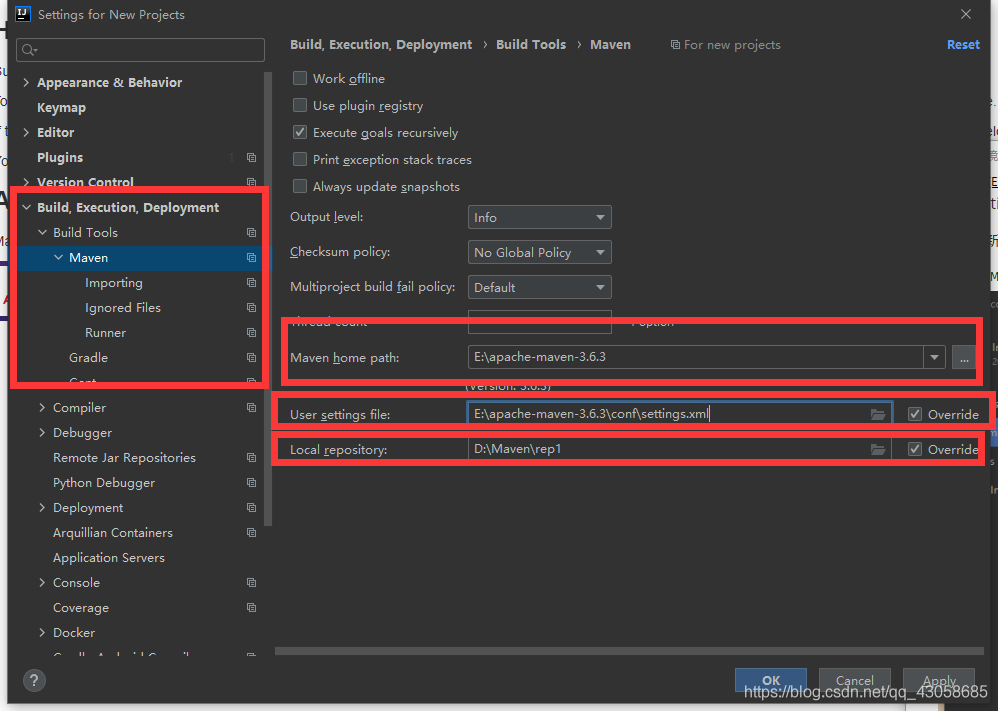
Task: Click the project-level icon beside Deployment
Action: [x=251, y=507]
